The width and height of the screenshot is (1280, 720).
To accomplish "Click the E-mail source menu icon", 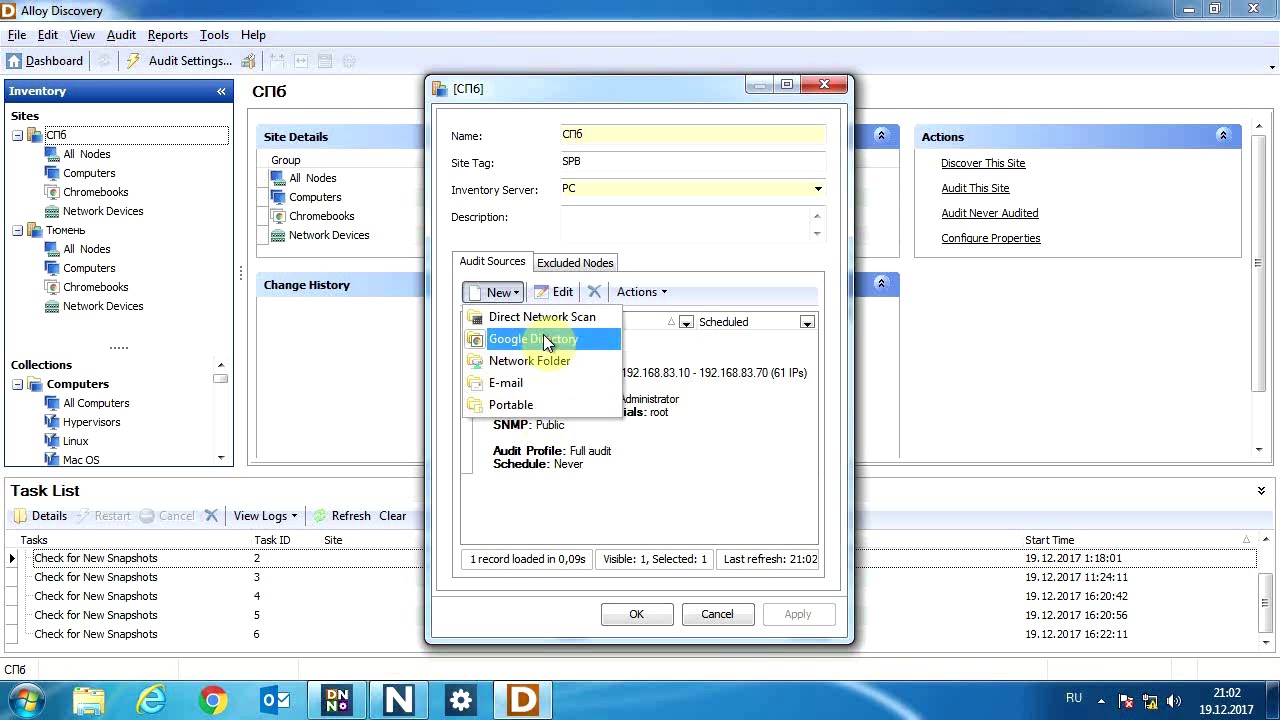I will [475, 383].
